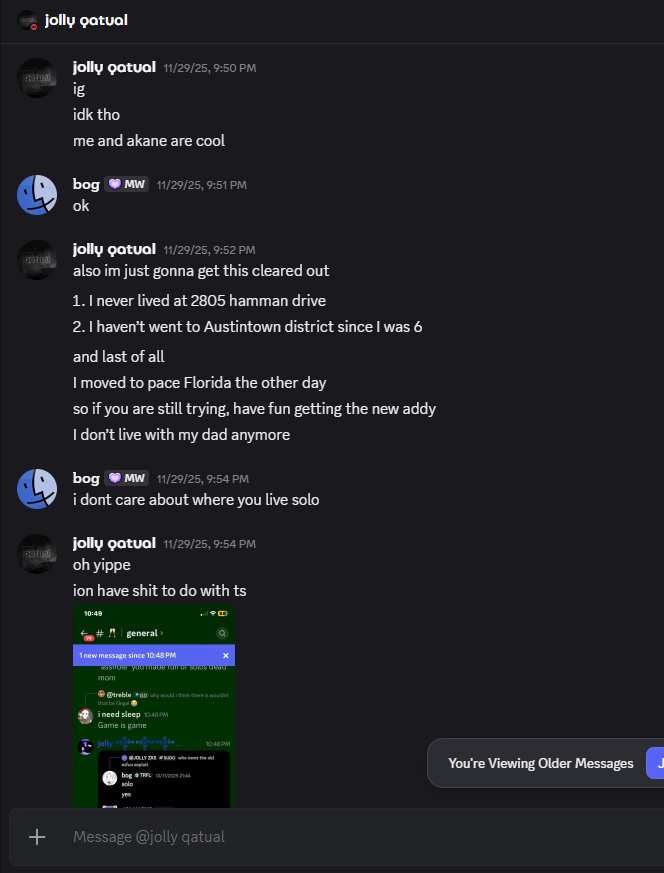
Task: Open the attached phone screenshot image
Action: point(154,705)
